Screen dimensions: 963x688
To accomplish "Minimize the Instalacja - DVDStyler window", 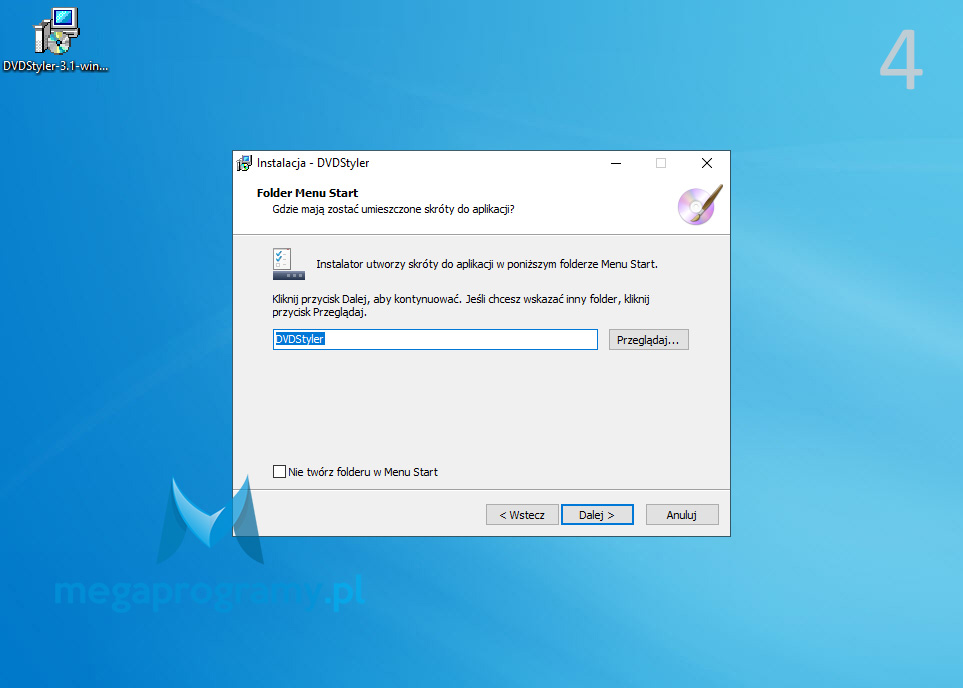I will (x=616, y=163).
